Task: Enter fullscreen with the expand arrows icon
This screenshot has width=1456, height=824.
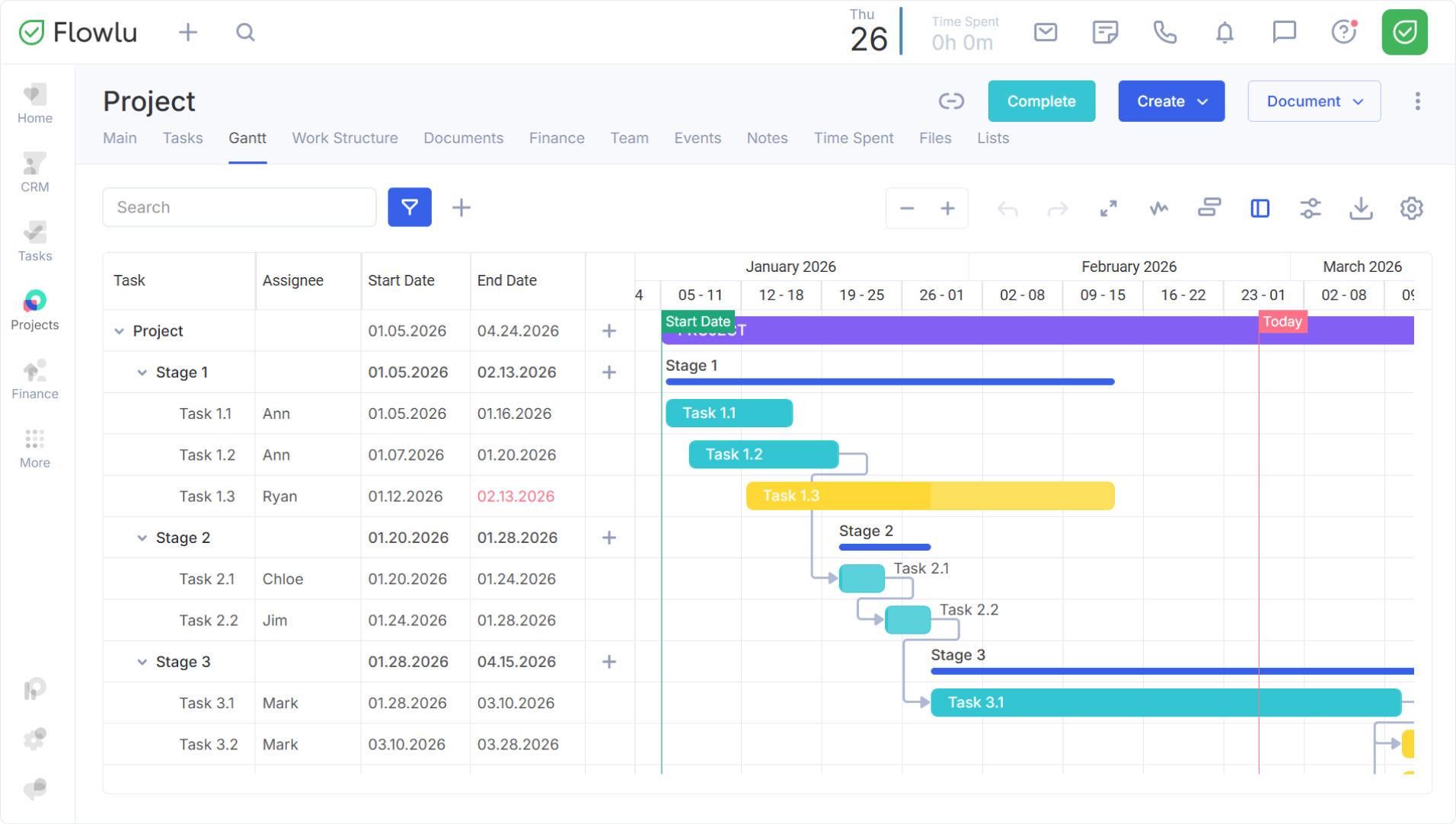Action: pyautogui.click(x=1108, y=208)
